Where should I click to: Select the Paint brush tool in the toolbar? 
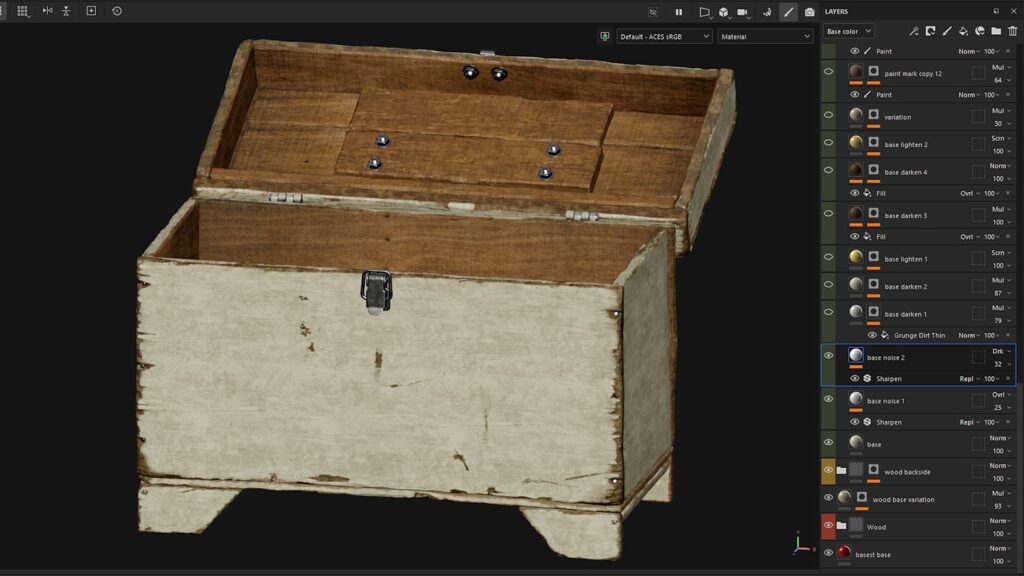coord(788,11)
